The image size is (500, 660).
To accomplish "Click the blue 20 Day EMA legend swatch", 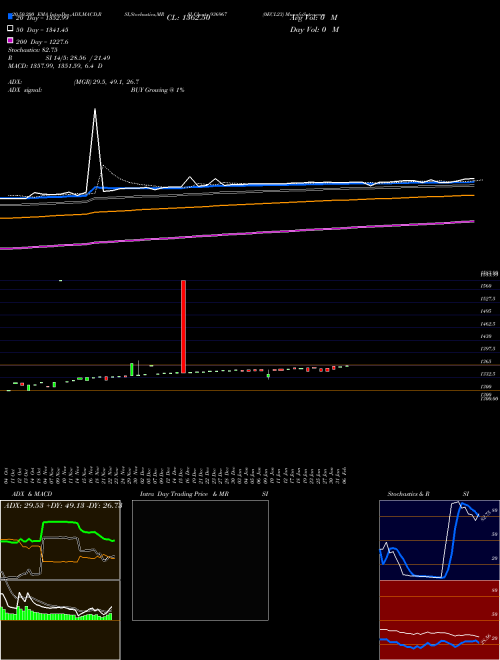I will pos(10,17).
